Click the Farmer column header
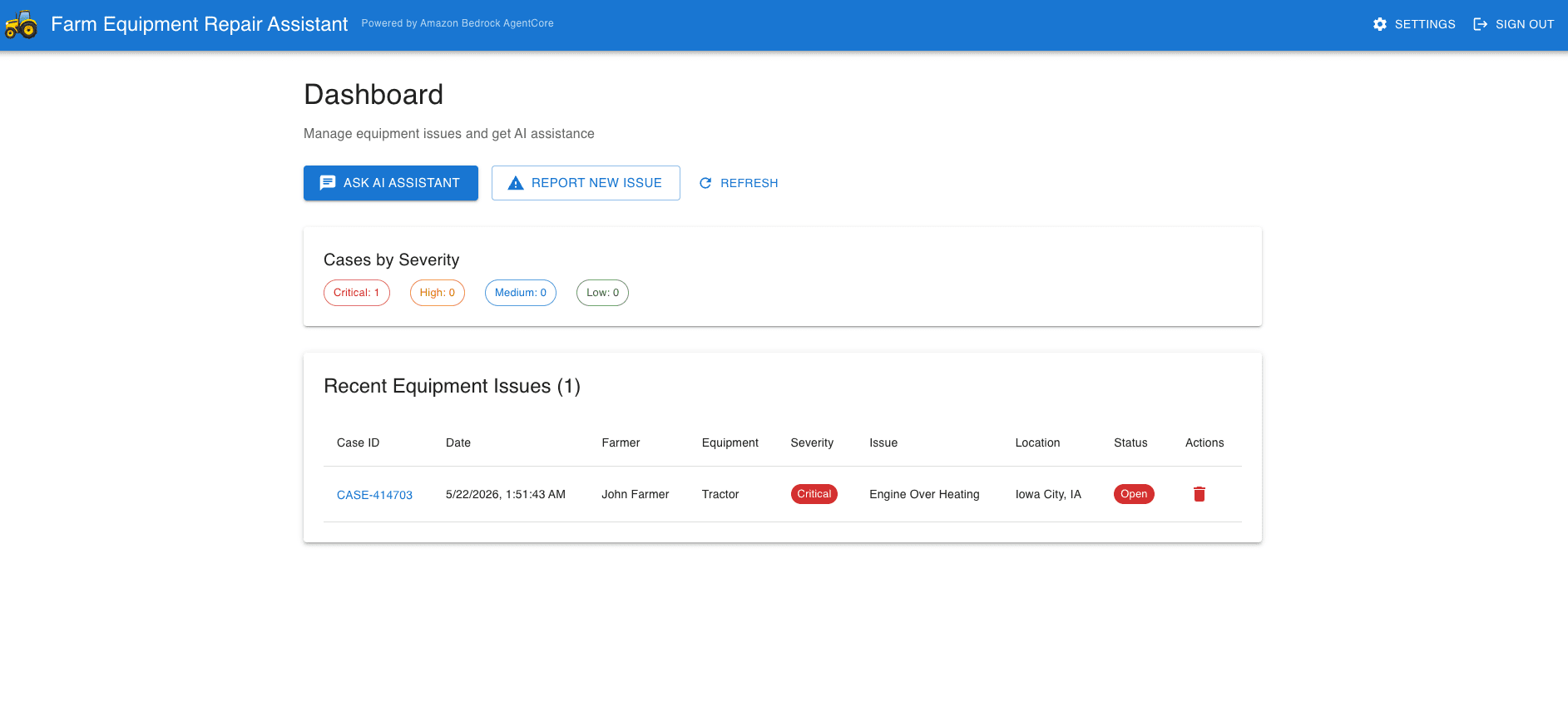Image resolution: width=1568 pixels, height=702 pixels. tap(621, 442)
